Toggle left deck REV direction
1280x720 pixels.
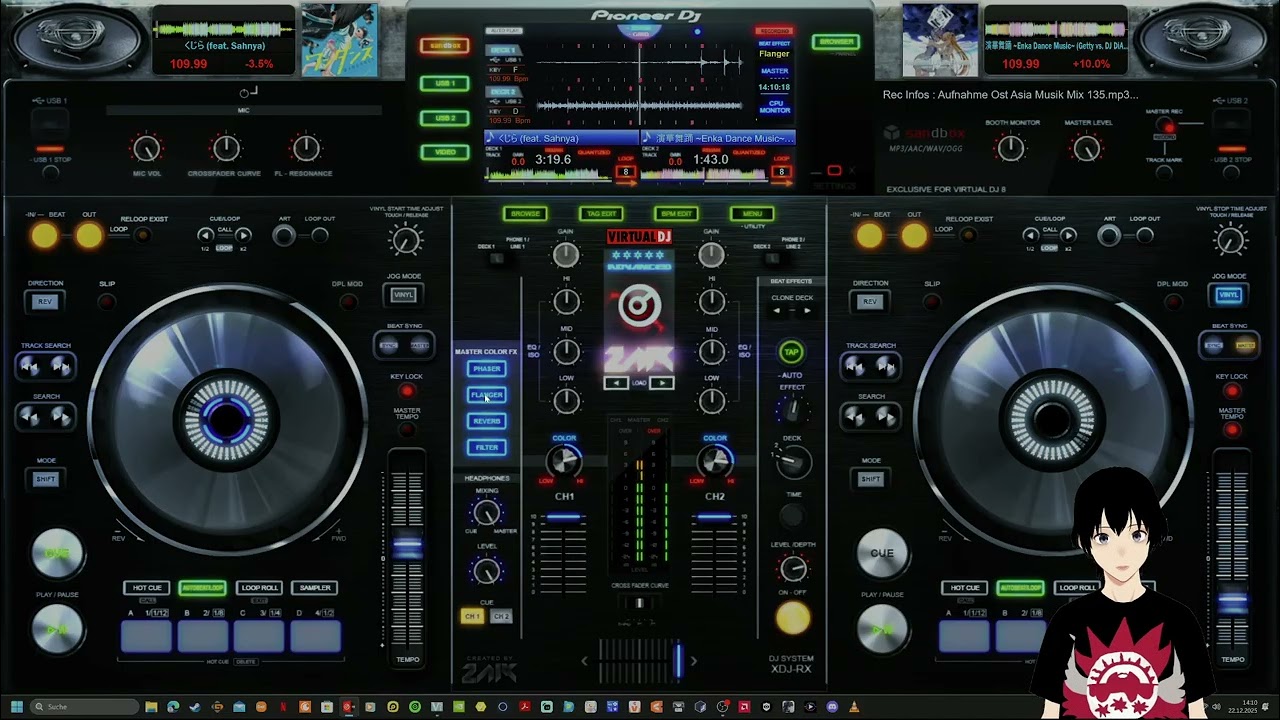point(45,301)
